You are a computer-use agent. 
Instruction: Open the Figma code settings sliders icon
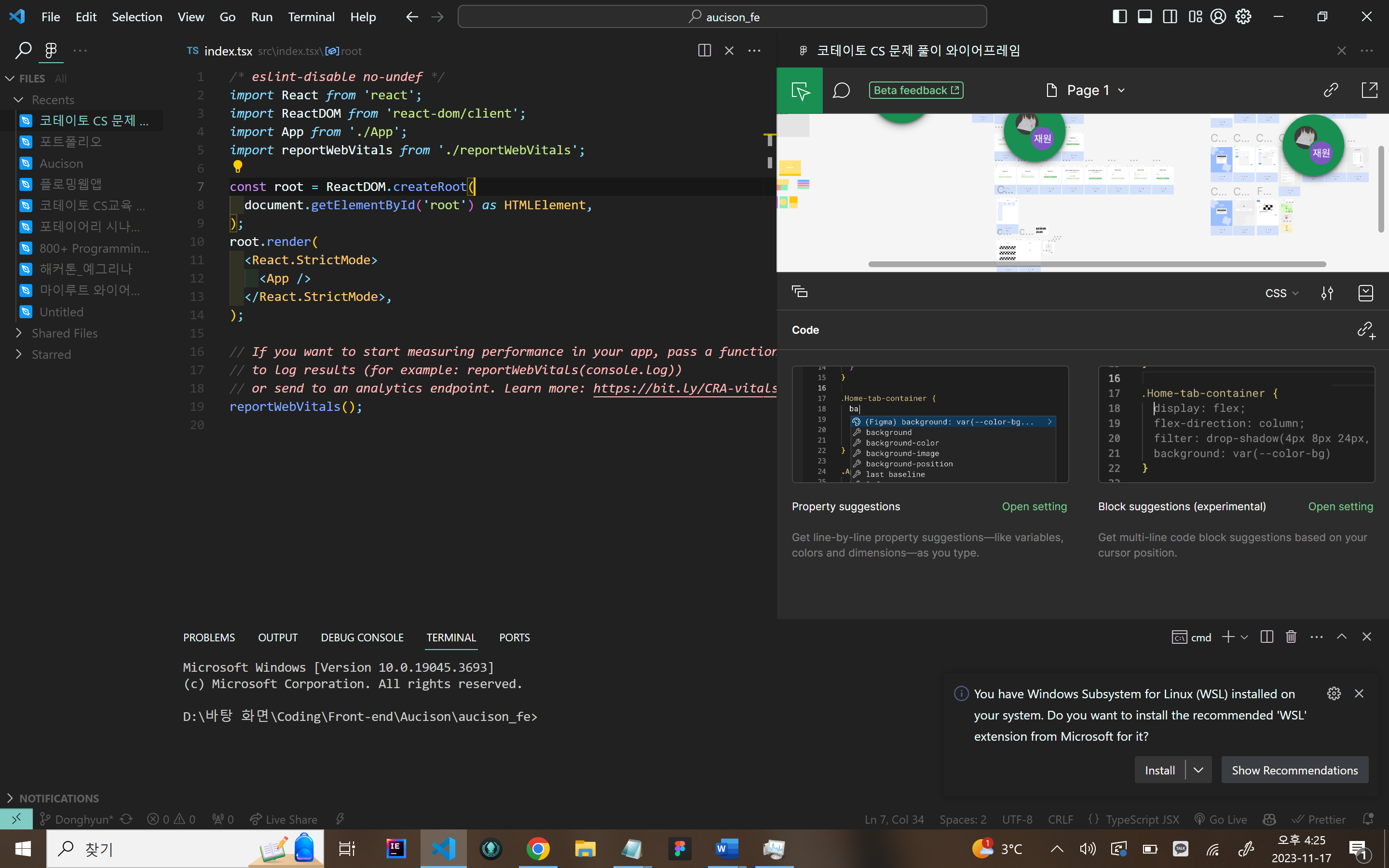tap(1327, 293)
